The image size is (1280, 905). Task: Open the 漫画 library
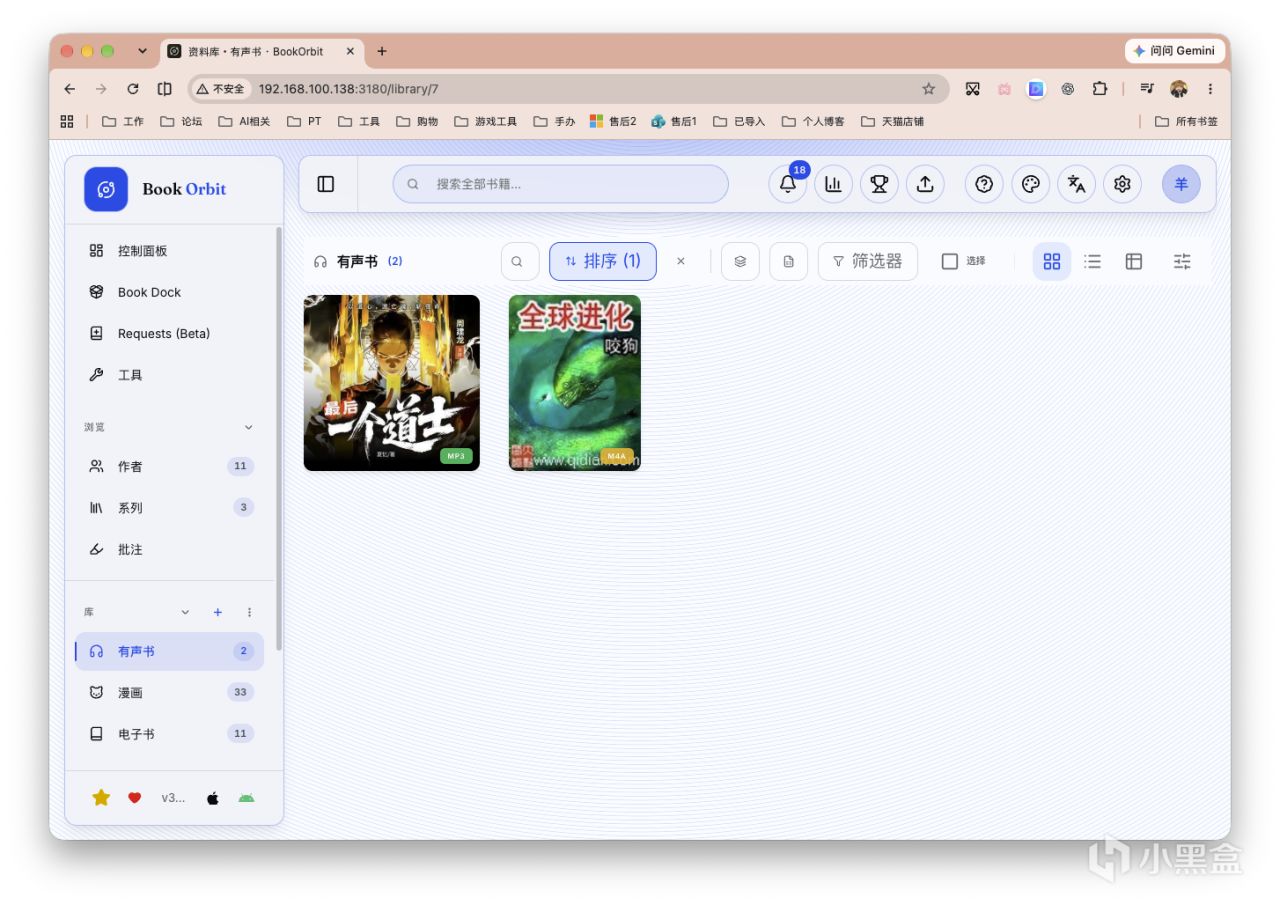(170, 692)
